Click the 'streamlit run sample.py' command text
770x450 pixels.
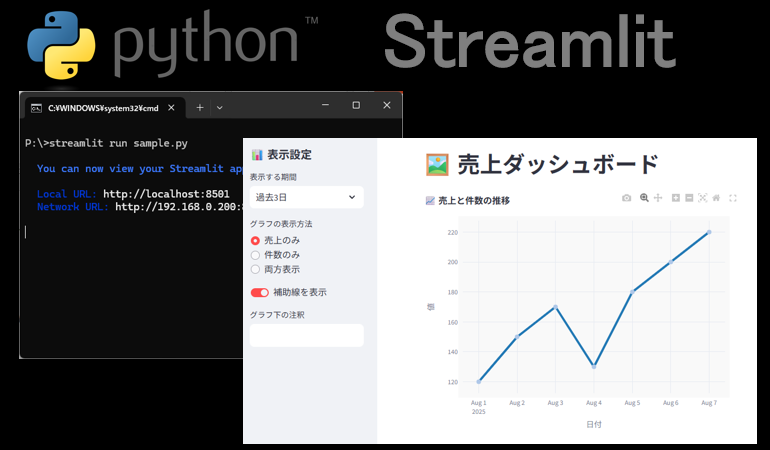pos(118,143)
